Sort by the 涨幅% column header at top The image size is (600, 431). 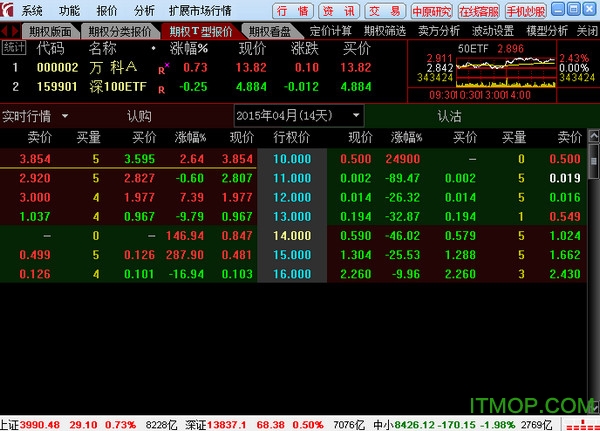[188, 47]
